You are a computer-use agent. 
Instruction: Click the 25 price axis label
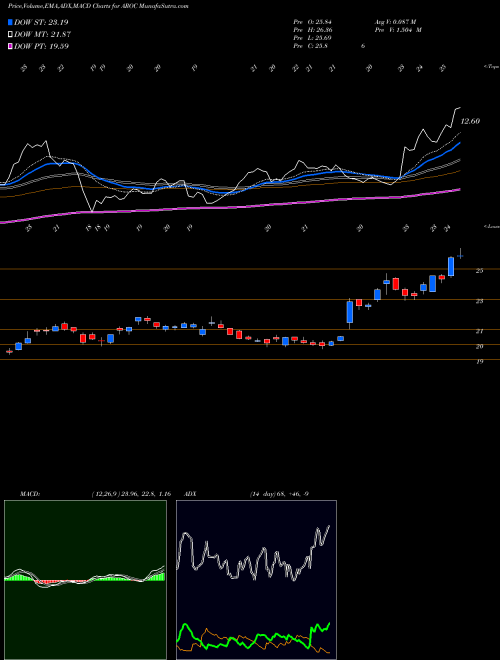[479, 271]
